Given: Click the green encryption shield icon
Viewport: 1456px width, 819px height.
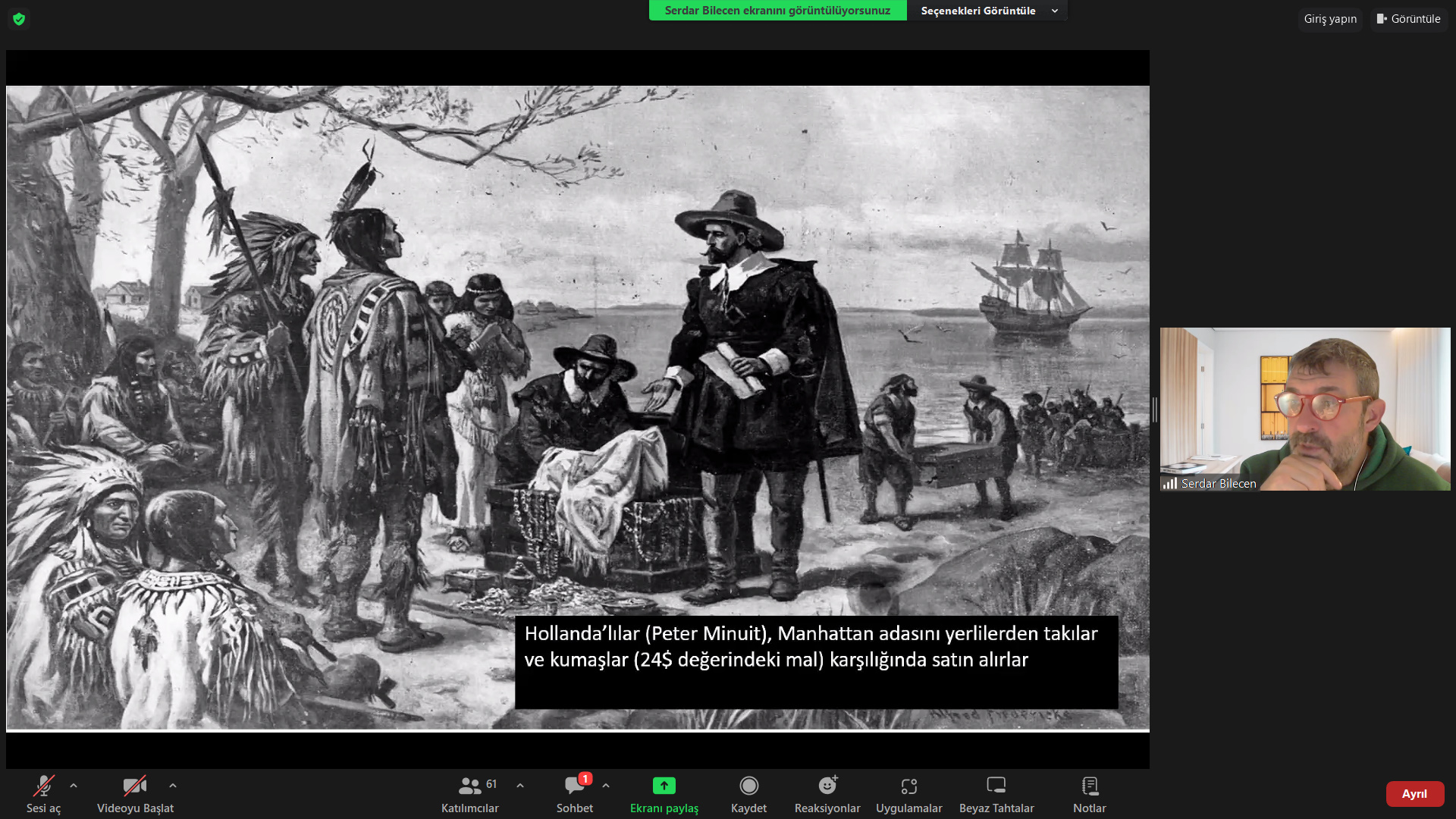Looking at the screenshot, I should pyautogui.click(x=19, y=19).
